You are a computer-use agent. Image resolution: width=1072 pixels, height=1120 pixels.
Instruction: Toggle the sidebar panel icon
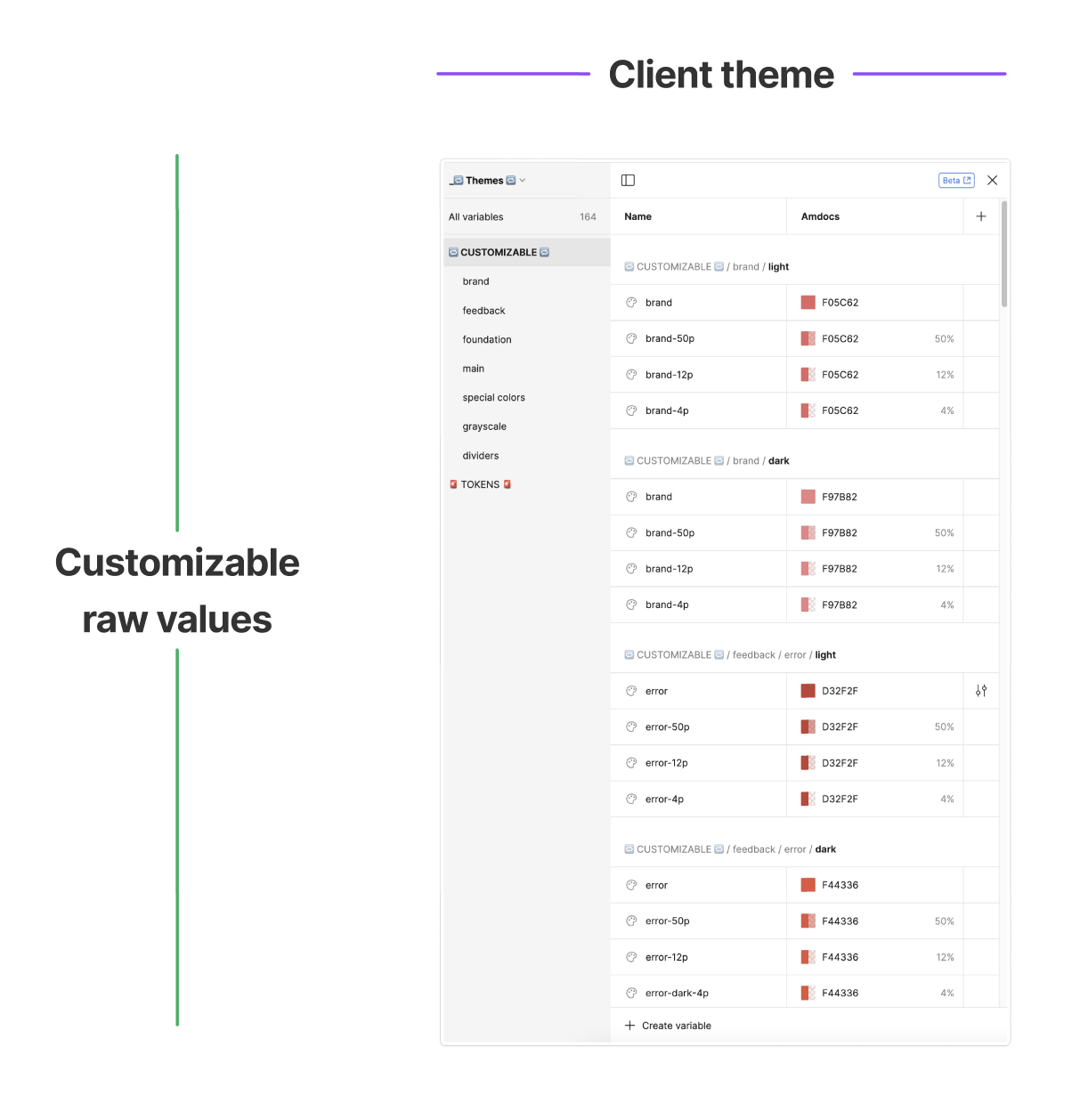(x=628, y=181)
